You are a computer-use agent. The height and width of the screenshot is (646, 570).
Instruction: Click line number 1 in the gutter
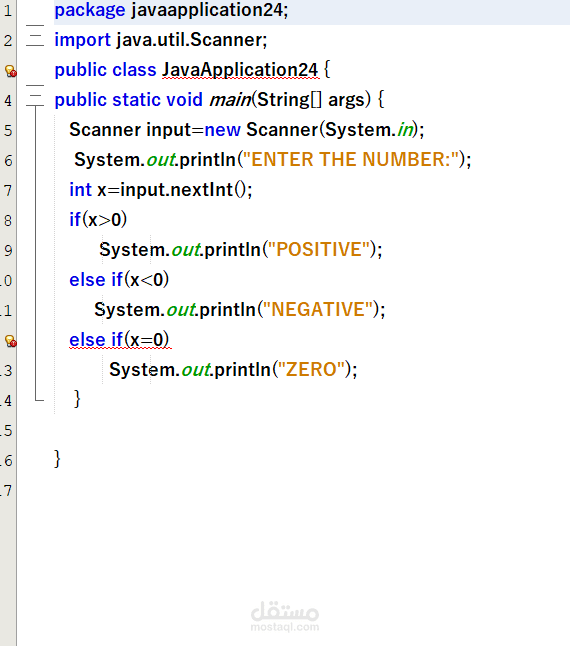click(8, 10)
